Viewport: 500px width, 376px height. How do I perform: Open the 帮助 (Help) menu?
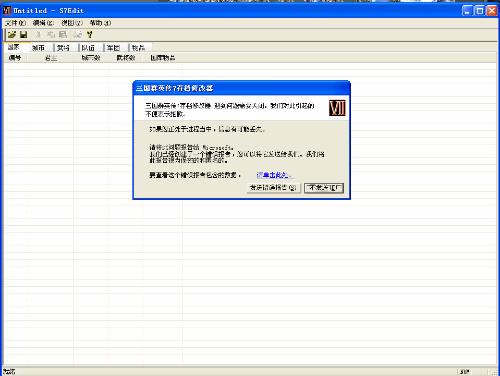[100, 23]
